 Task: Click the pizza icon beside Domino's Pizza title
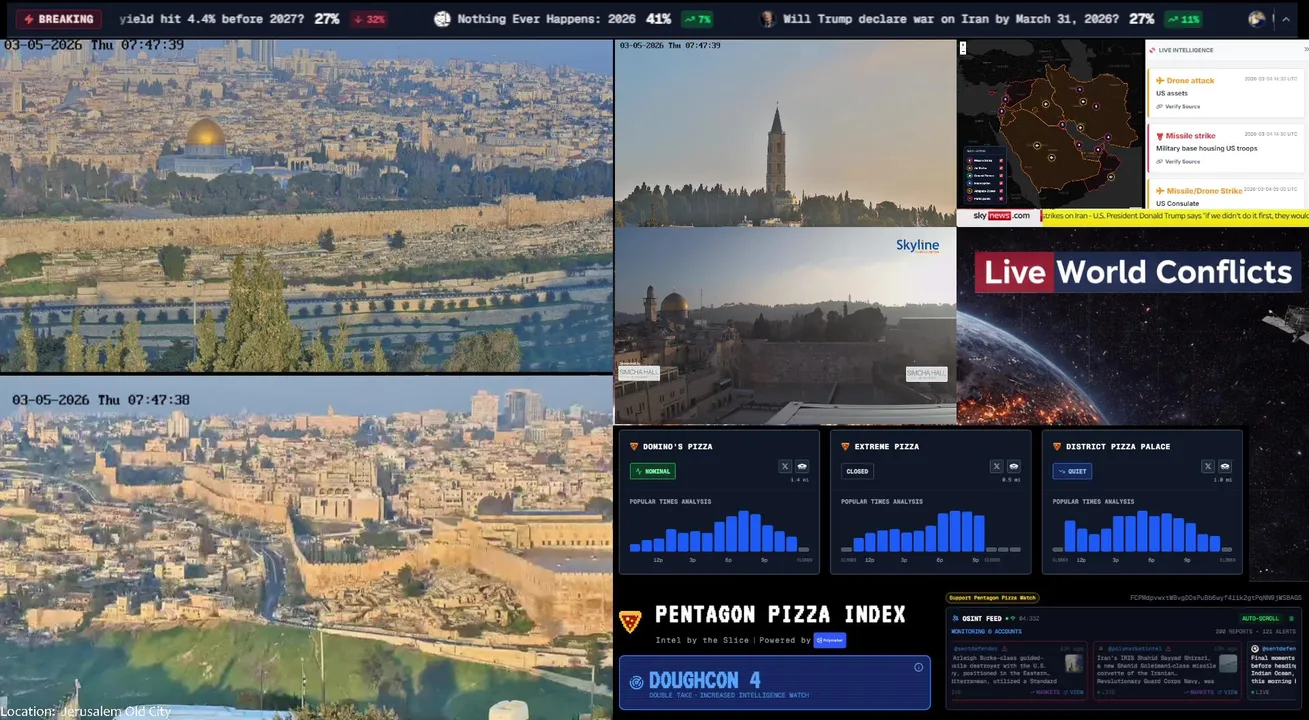[633, 446]
